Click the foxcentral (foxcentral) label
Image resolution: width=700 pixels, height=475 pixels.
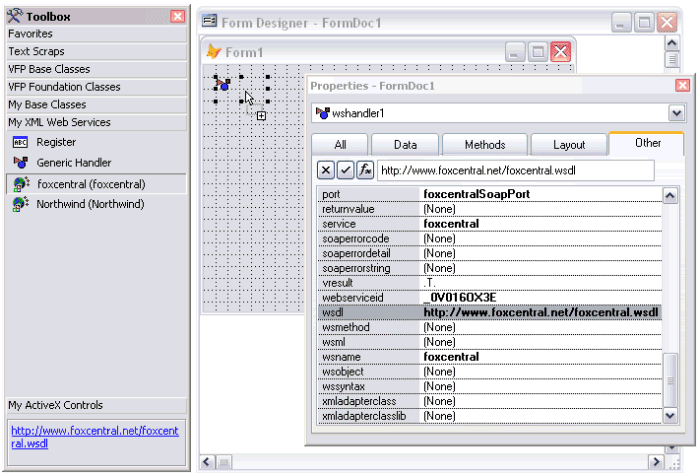(x=91, y=184)
